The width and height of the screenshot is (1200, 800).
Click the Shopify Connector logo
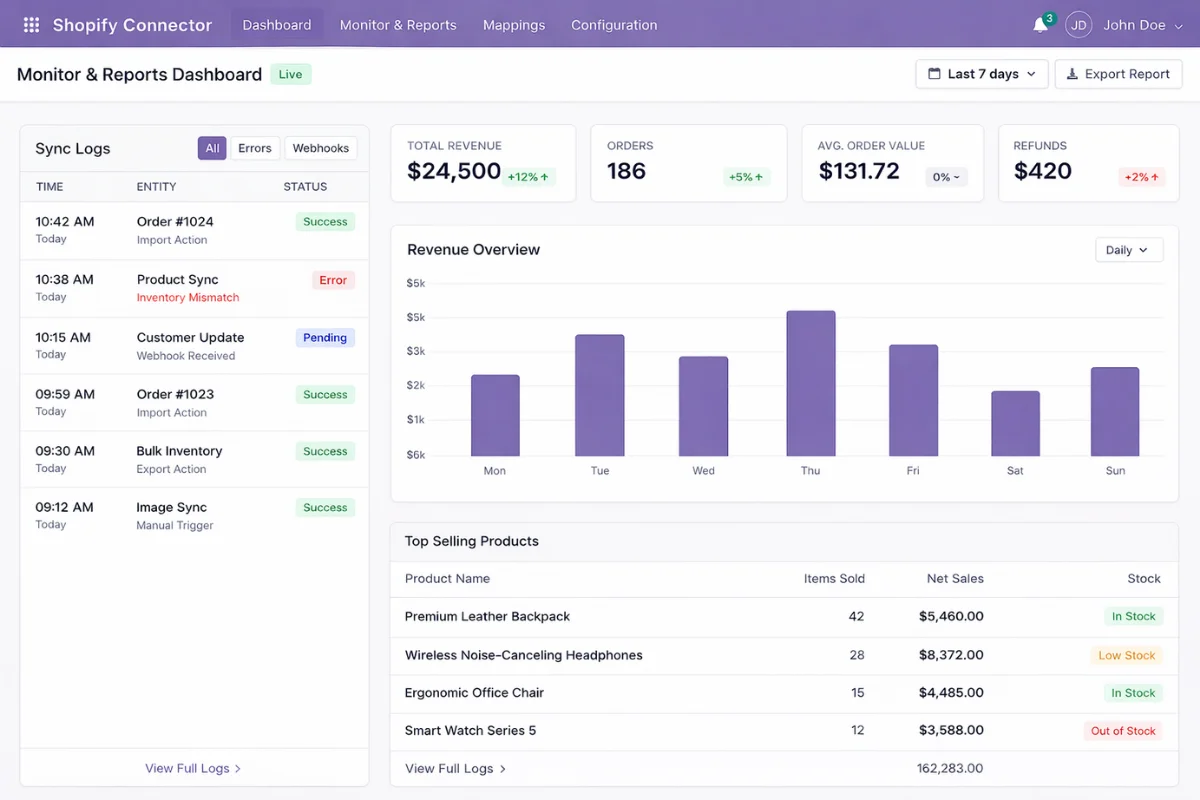pos(131,24)
